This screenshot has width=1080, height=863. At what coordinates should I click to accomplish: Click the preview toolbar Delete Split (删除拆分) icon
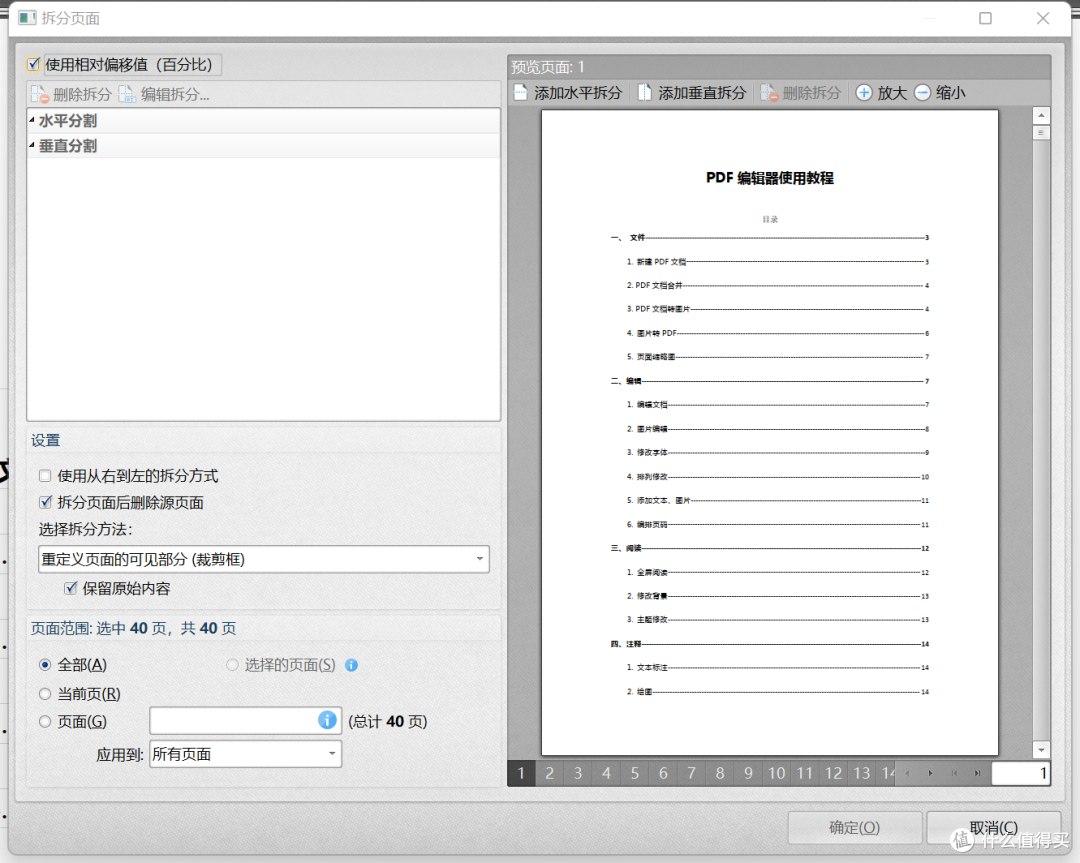(x=769, y=92)
